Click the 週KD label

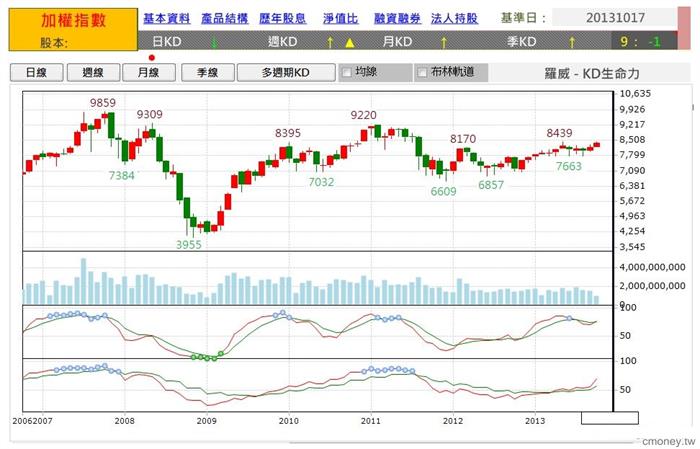click(x=282, y=42)
